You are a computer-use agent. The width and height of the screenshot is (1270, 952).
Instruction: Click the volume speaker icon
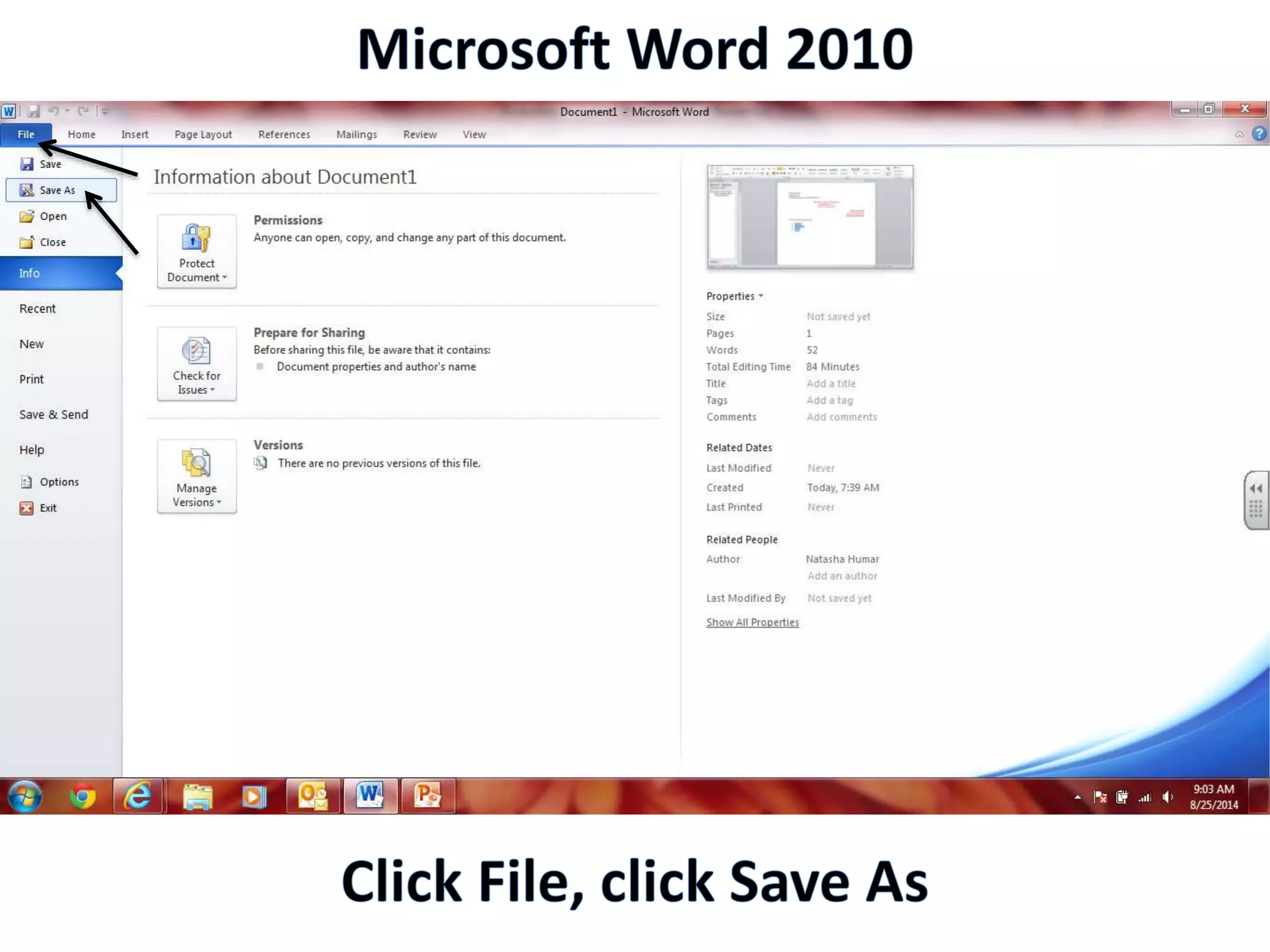1168,797
